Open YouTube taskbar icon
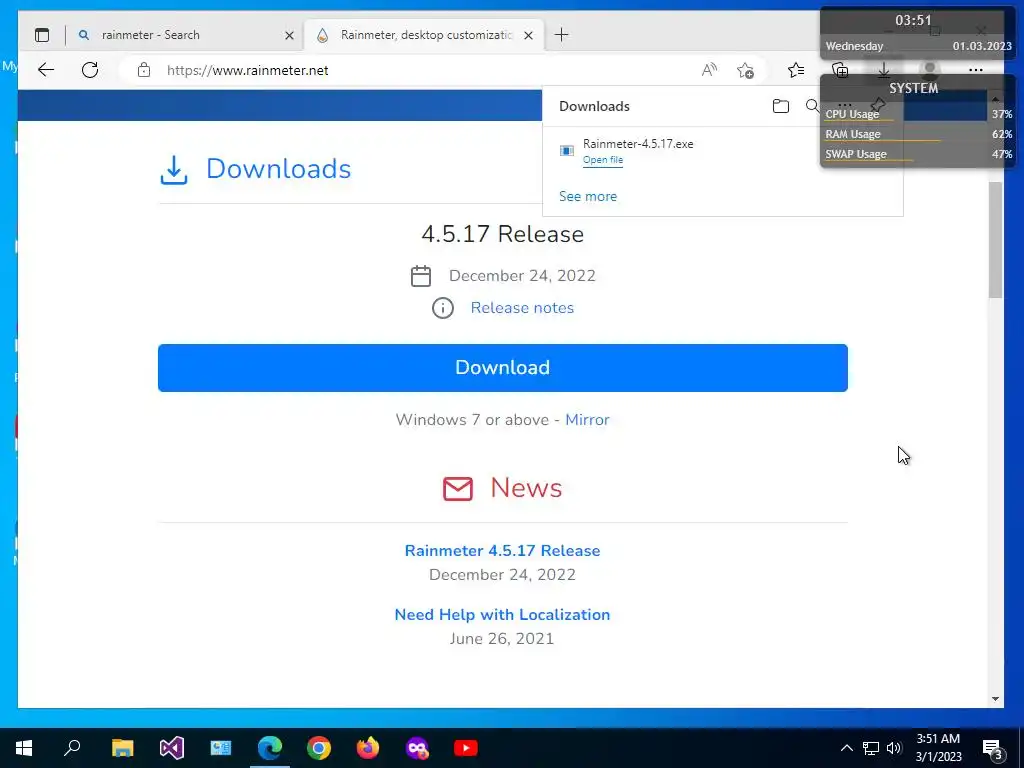Image resolution: width=1024 pixels, height=768 pixels. (466, 748)
